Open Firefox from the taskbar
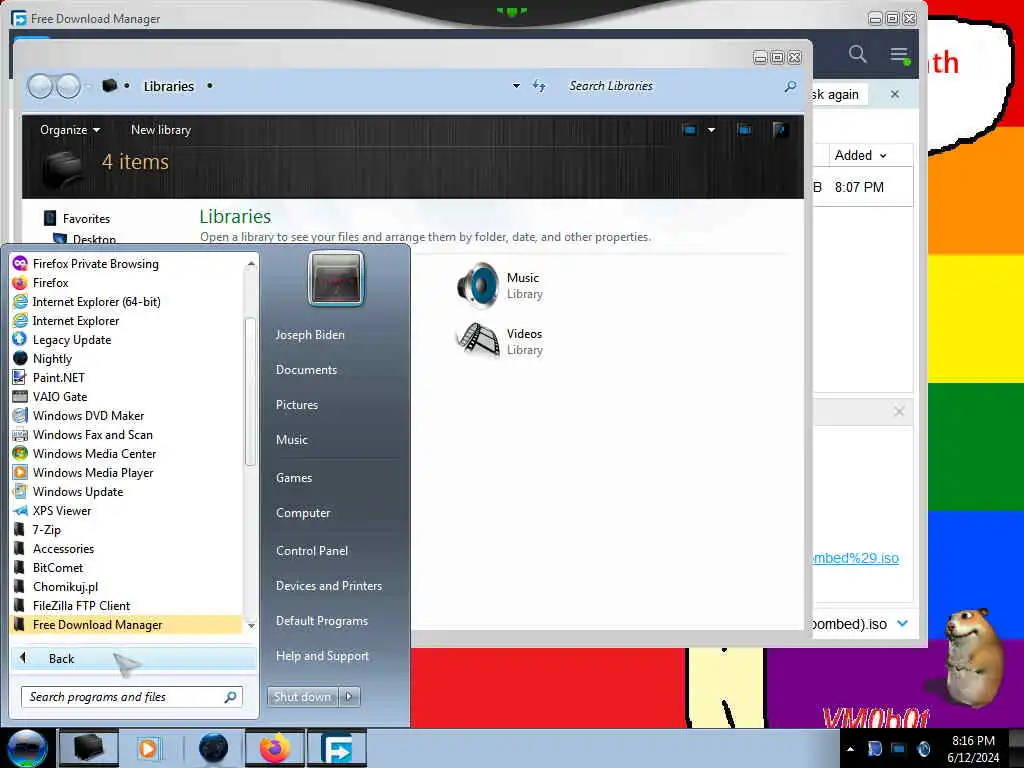Viewport: 1024px width, 768px height. pyautogui.click(x=275, y=748)
